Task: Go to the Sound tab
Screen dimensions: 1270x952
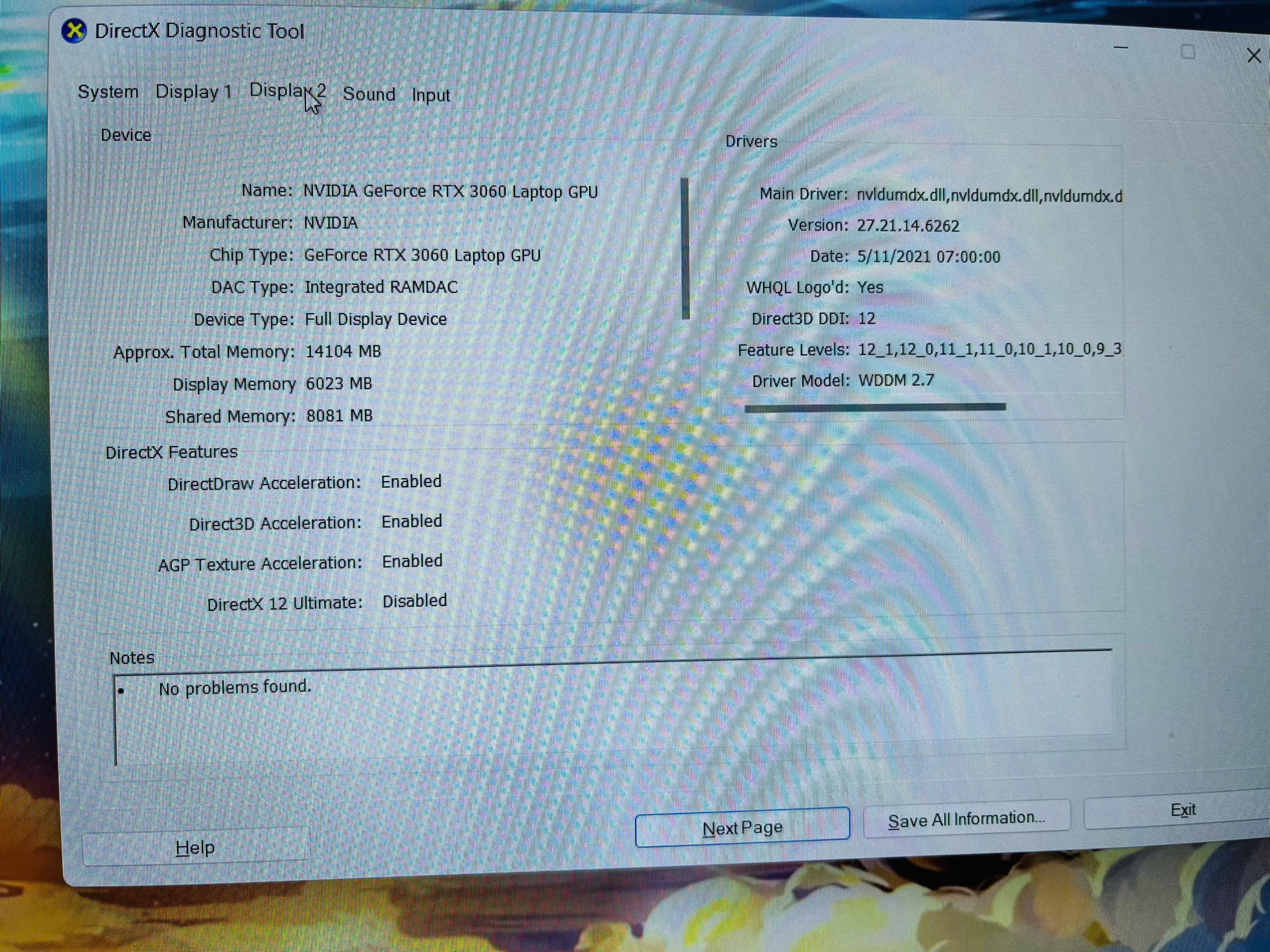Action: (x=369, y=94)
